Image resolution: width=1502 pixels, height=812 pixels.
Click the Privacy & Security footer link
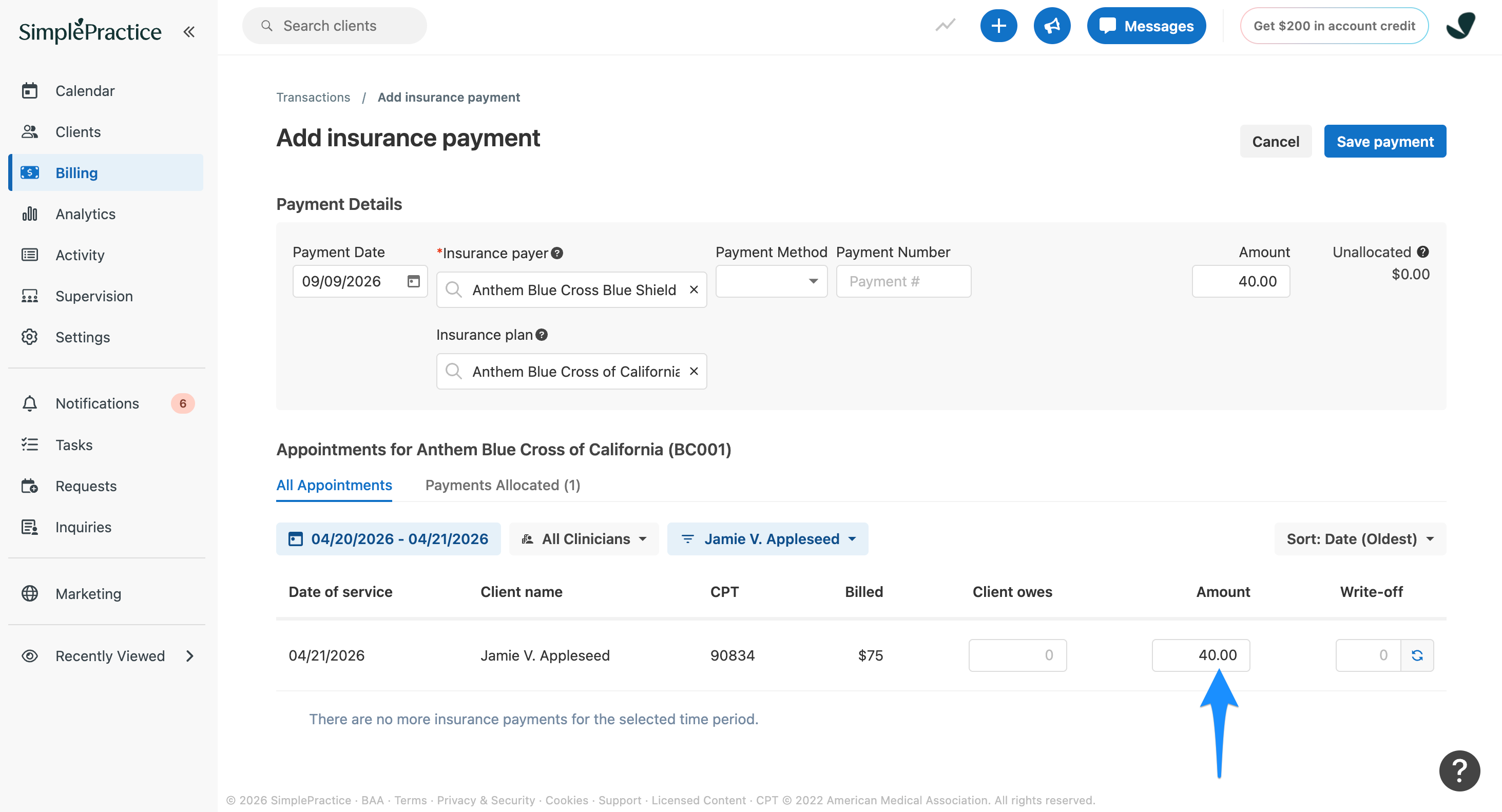(486, 800)
